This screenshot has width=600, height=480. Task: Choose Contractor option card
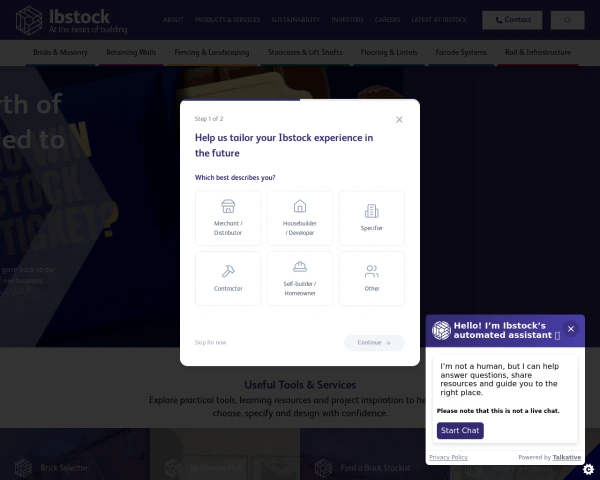[x=228, y=278]
